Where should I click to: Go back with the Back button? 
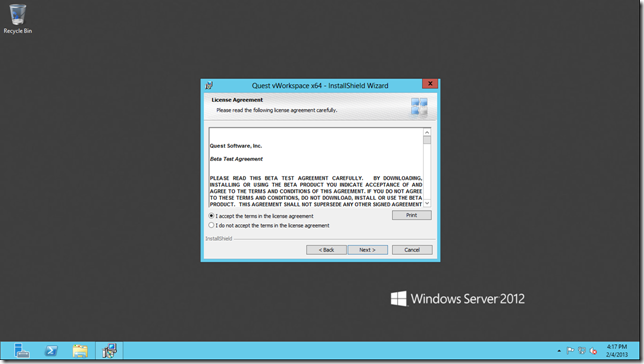(326, 250)
